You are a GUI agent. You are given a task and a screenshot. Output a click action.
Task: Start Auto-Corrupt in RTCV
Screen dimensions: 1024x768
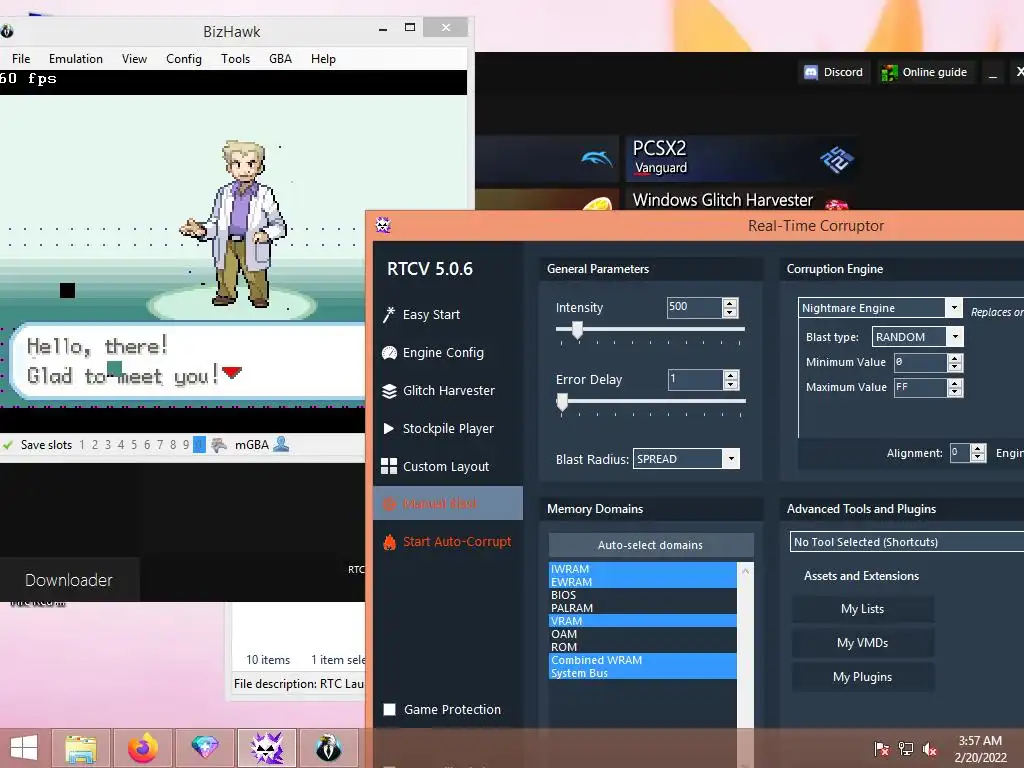[x=447, y=541]
